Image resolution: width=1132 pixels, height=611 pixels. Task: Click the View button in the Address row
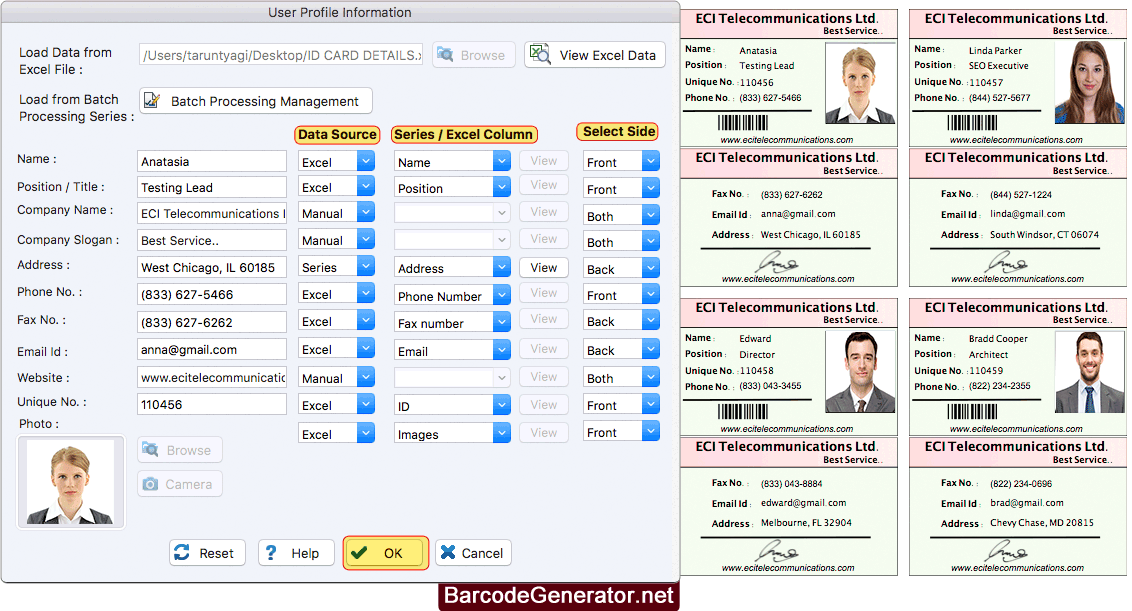coord(544,268)
